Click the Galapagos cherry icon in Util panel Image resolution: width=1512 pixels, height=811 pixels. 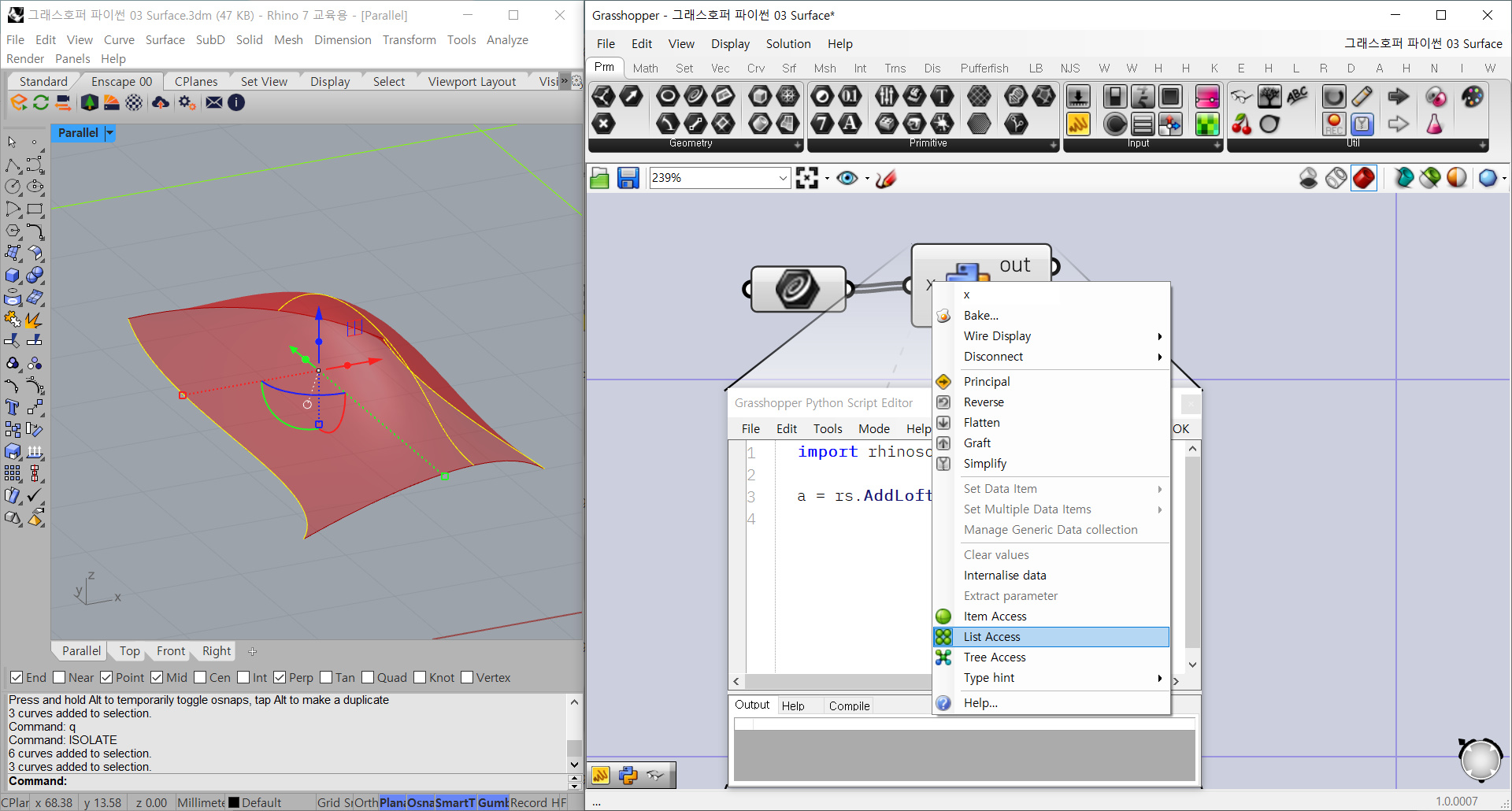[1241, 124]
